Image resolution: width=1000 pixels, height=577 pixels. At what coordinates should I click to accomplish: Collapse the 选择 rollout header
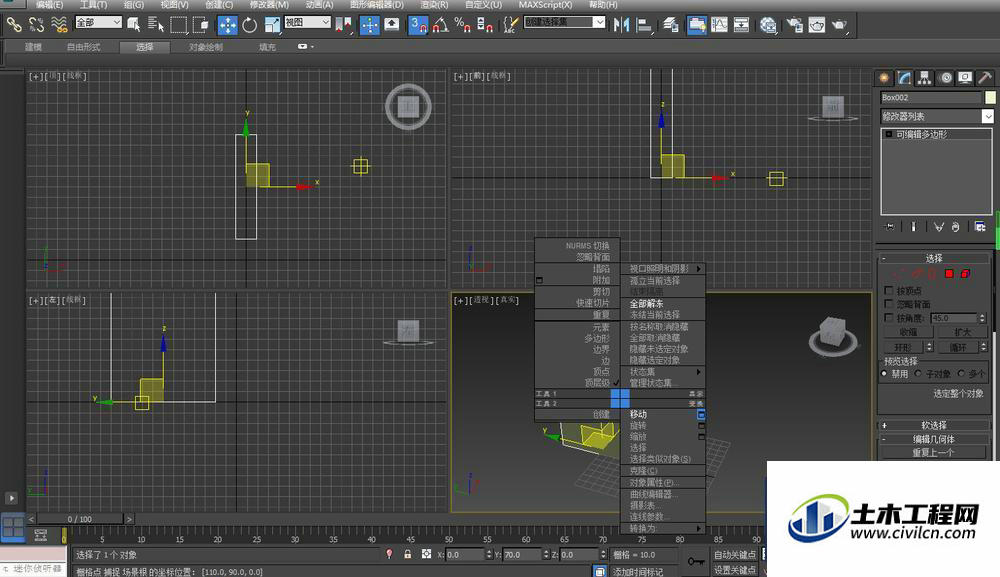[x=934, y=258]
